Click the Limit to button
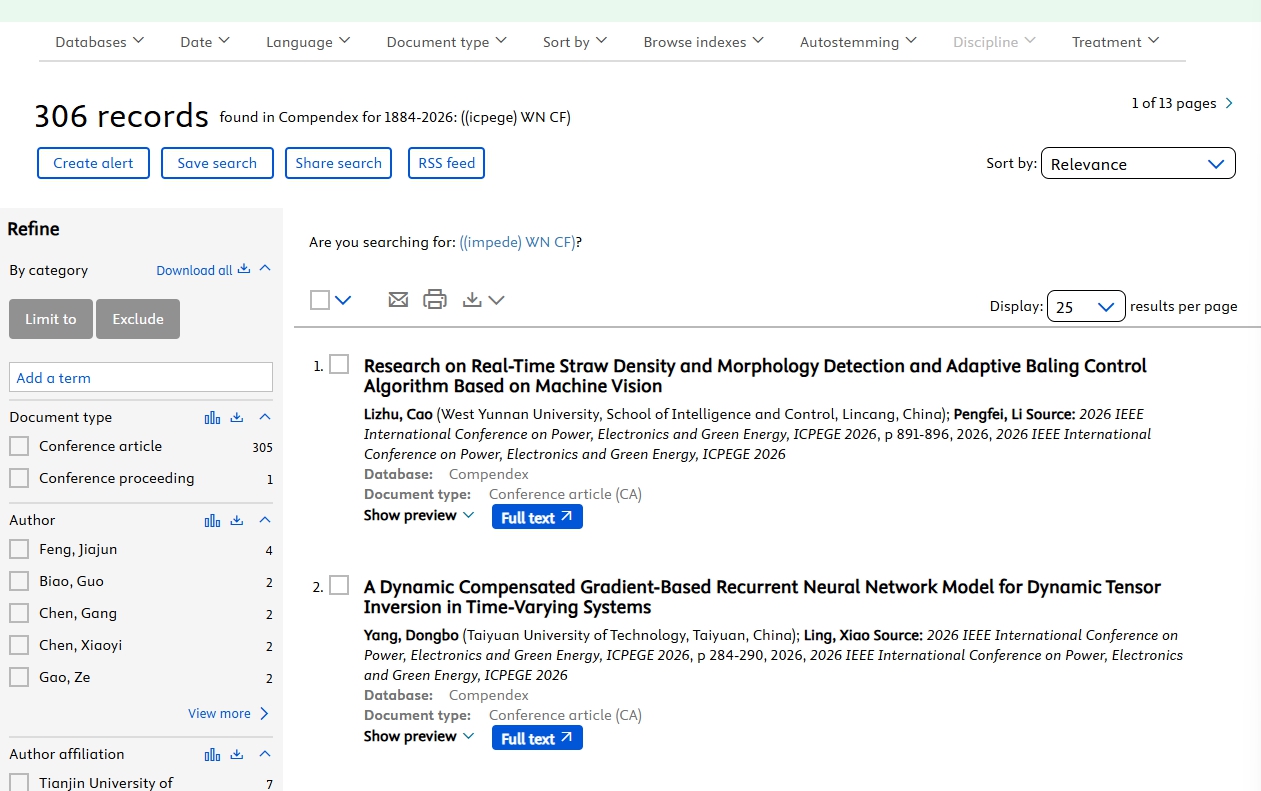The height and width of the screenshot is (791, 1261). (x=51, y=319)
